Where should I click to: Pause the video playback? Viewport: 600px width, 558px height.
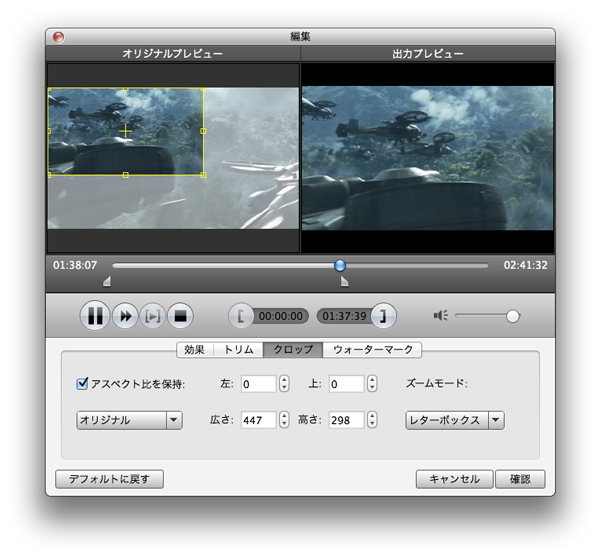[x=95, y=316]
